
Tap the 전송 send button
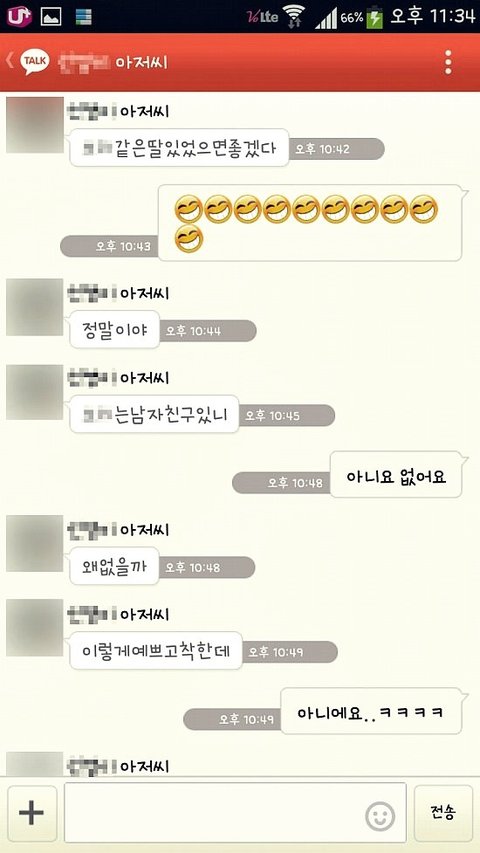pos(443,813)
